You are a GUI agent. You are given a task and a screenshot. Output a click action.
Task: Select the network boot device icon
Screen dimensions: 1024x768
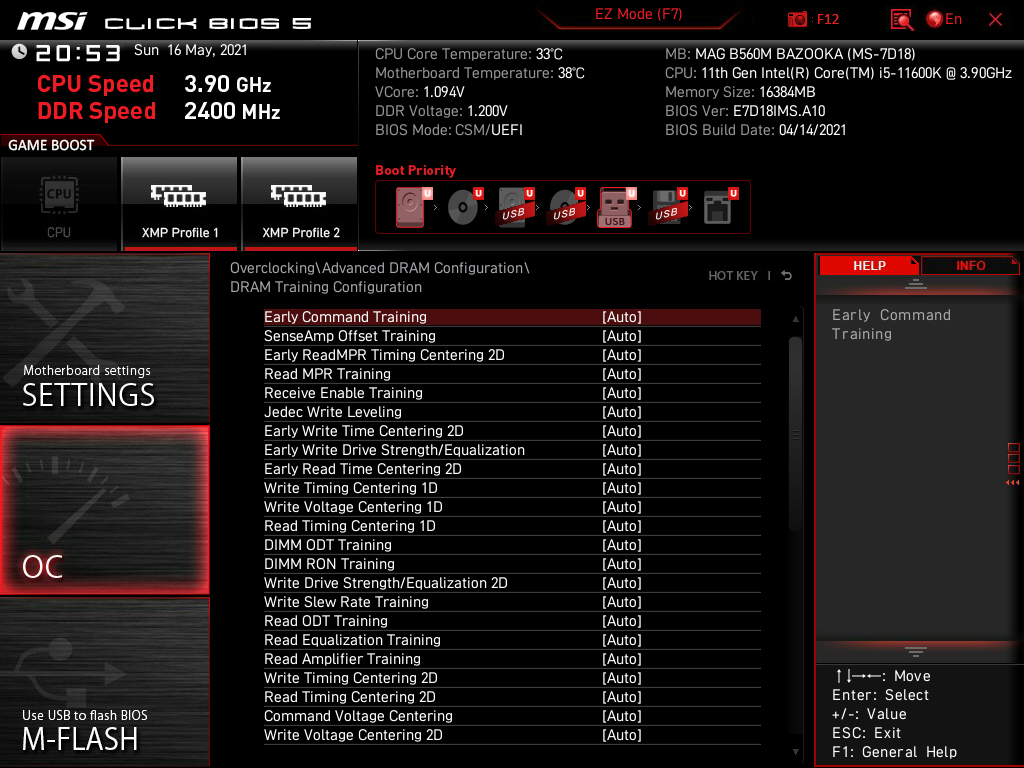(720, 207)
